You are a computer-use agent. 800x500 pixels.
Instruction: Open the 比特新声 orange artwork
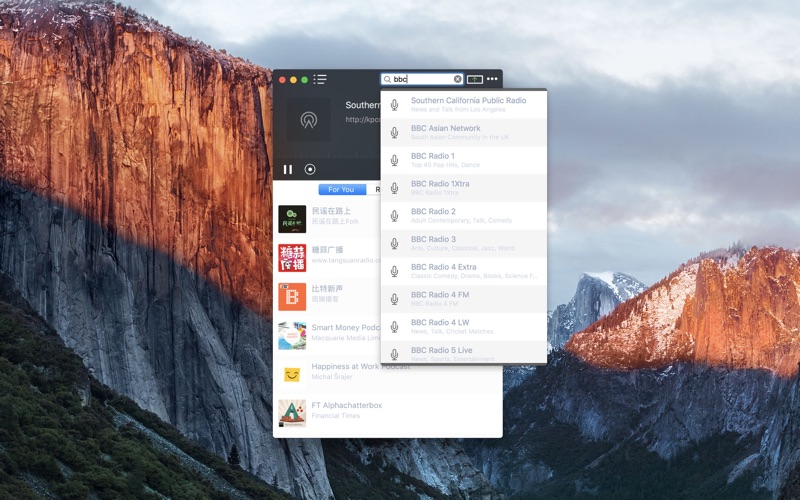[x=292, y=296]
